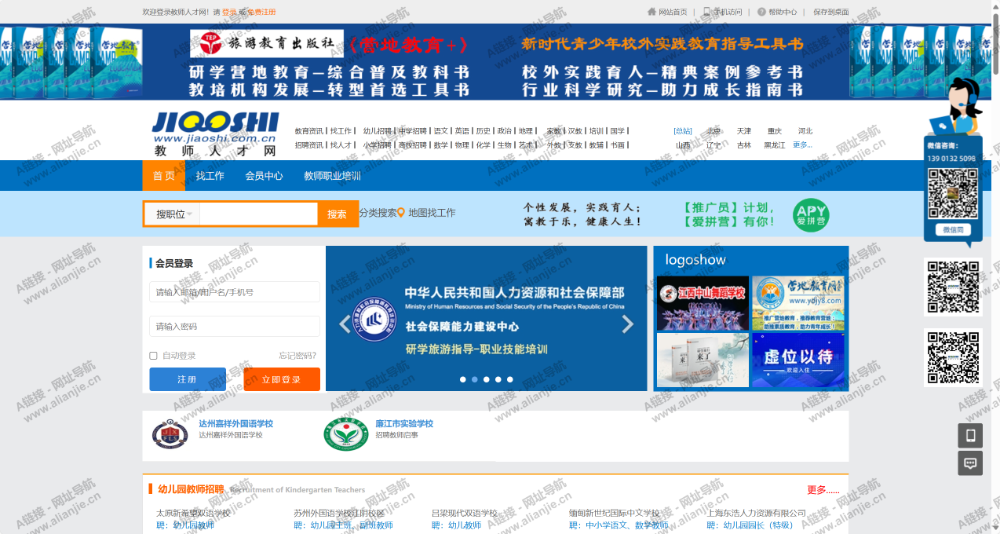Click the 帮助中心 question mark icon
The width and height of the screenshot is (1000, 534).
click(x=761, y=11)
